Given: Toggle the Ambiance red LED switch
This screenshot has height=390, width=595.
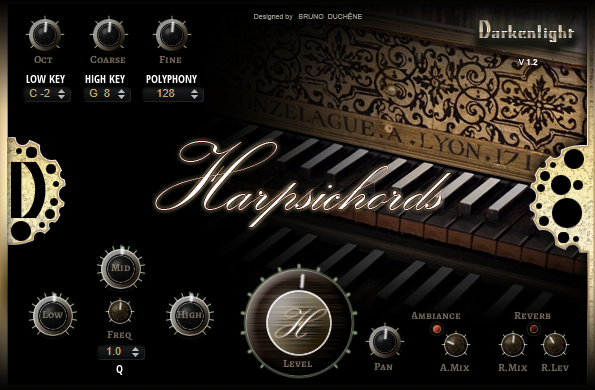Looking at the screenshot, I should [436, 329].
